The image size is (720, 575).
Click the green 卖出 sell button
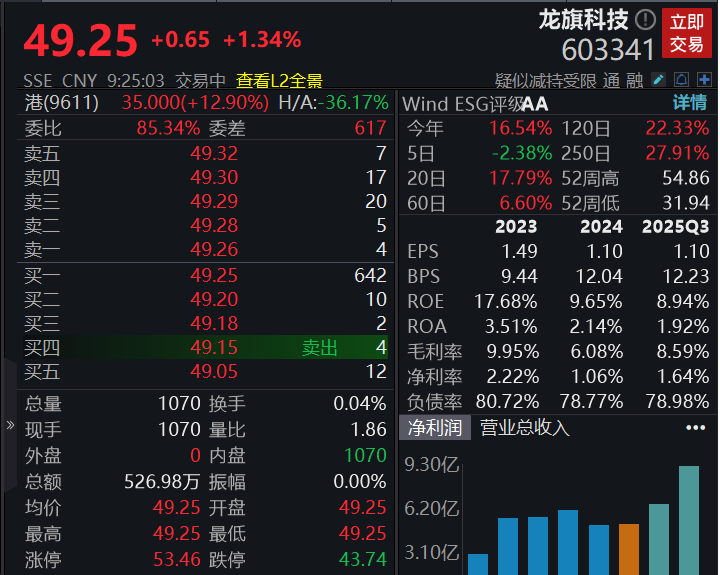pos(320,347)
